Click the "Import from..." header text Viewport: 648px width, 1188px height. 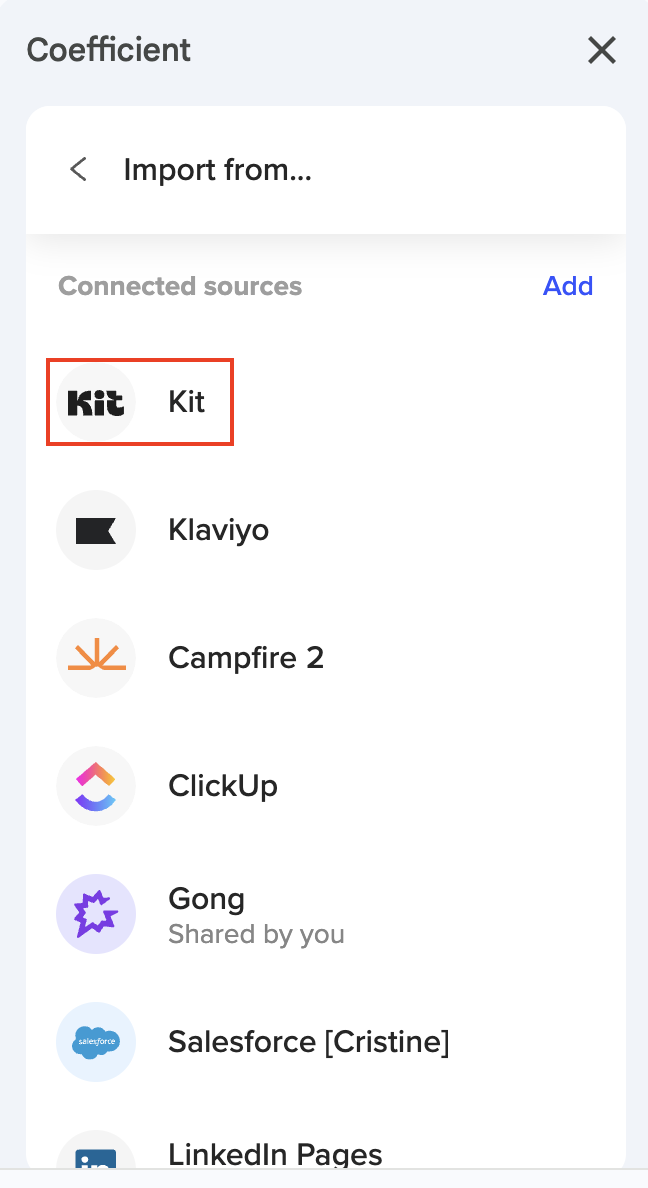point(218,170)
